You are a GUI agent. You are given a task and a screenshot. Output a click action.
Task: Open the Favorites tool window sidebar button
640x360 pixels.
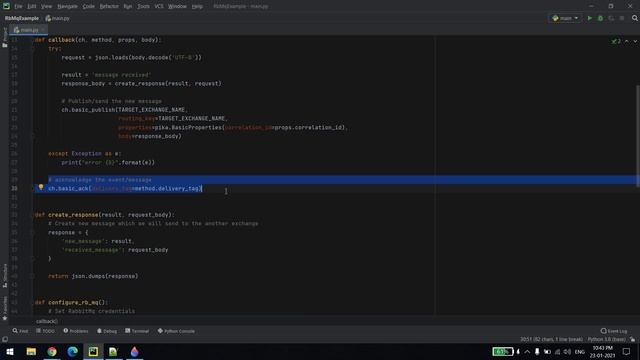5,309
